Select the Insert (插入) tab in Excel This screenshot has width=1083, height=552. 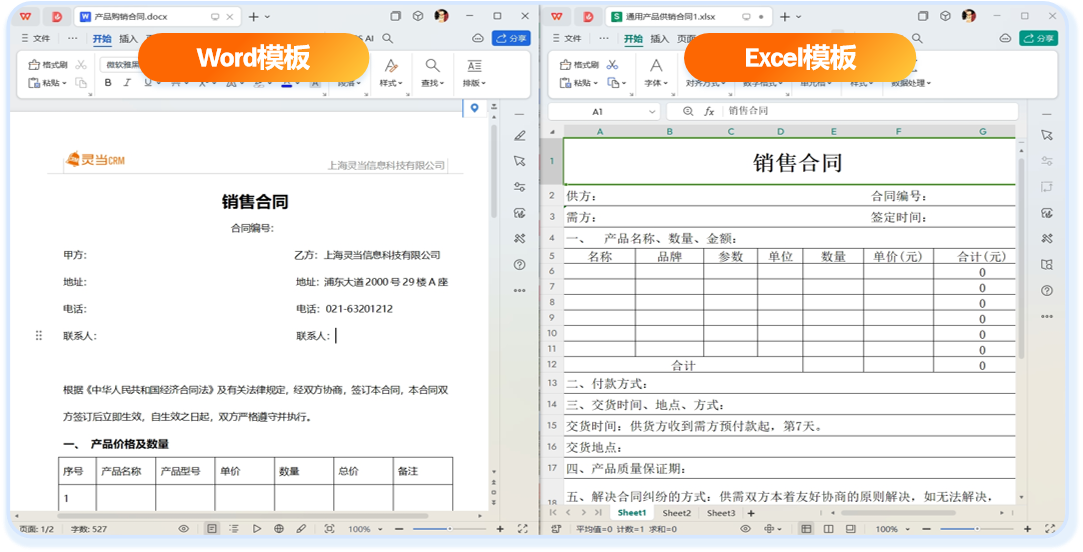pyautogui.click(x=659, y=39)
